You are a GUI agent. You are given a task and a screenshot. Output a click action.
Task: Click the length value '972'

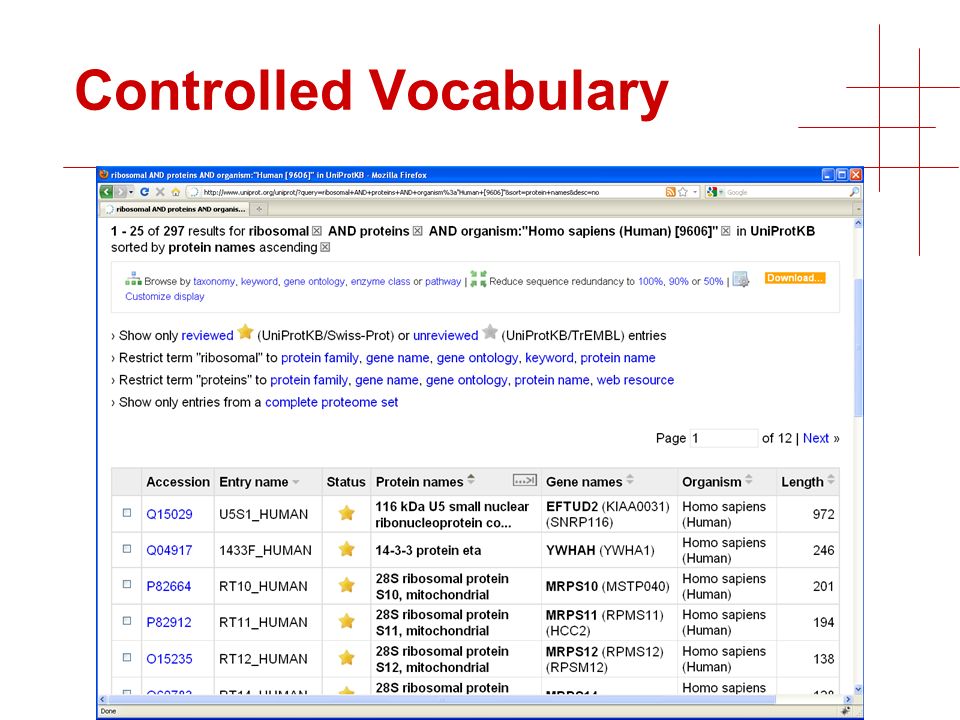point(823,514)
